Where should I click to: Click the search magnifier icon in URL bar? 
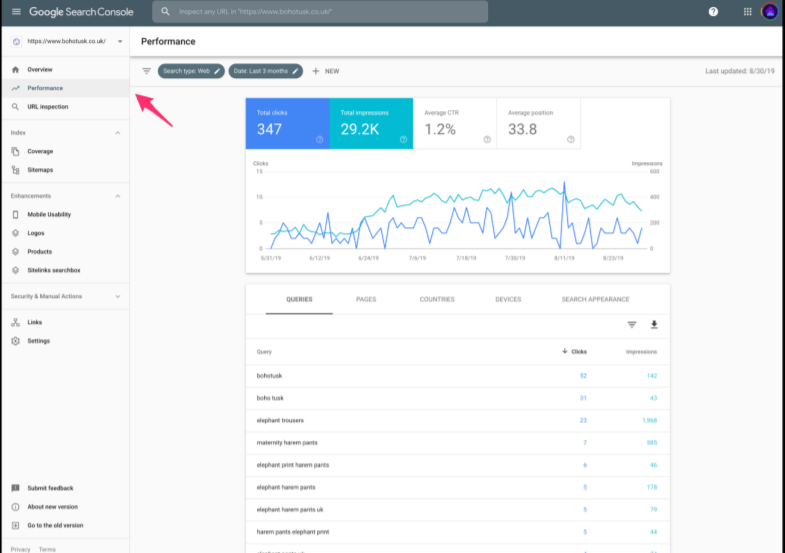pos(165,12)
